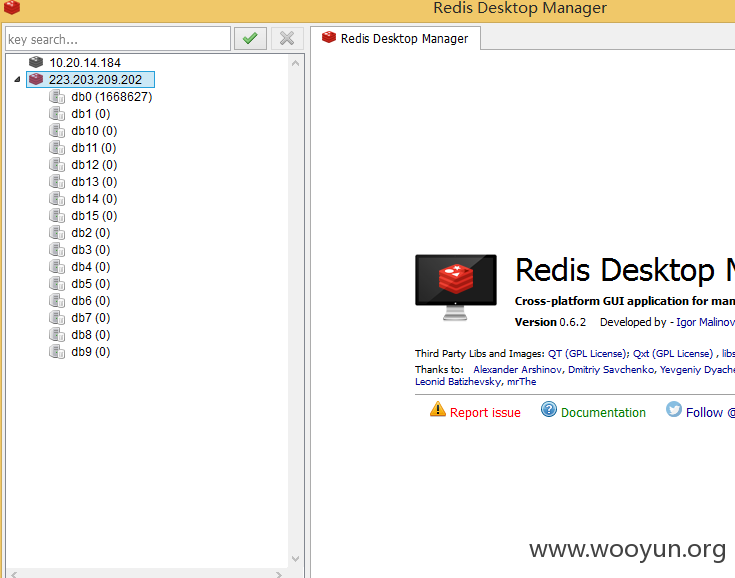The width and height of the screenshot is (735, 578).
Task: Collapse the 223.203.209.202 connection tree
Action: coord(17,79)
